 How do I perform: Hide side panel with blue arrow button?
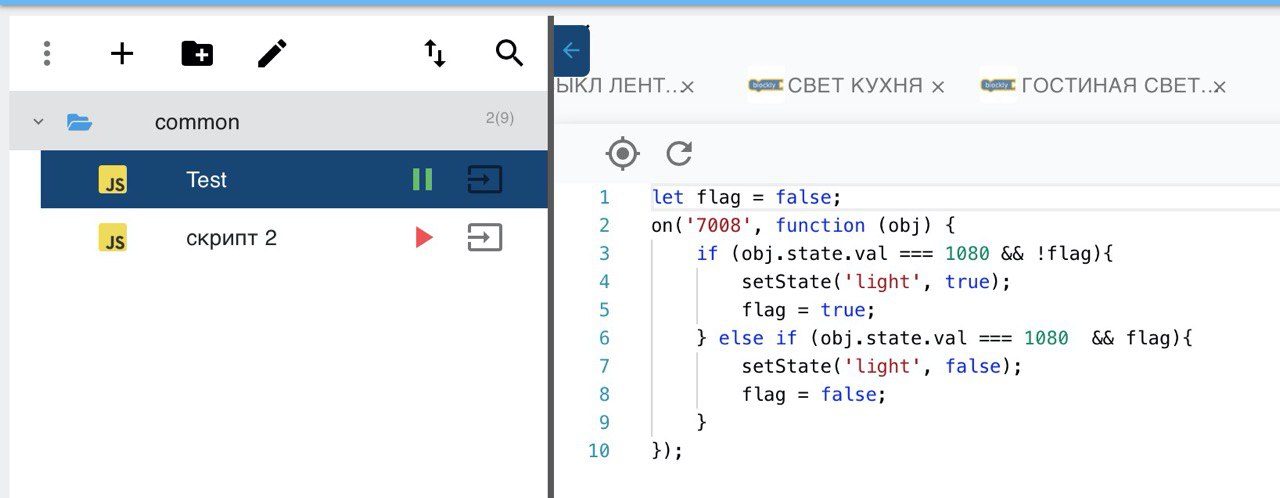click(x=571, y=51)
